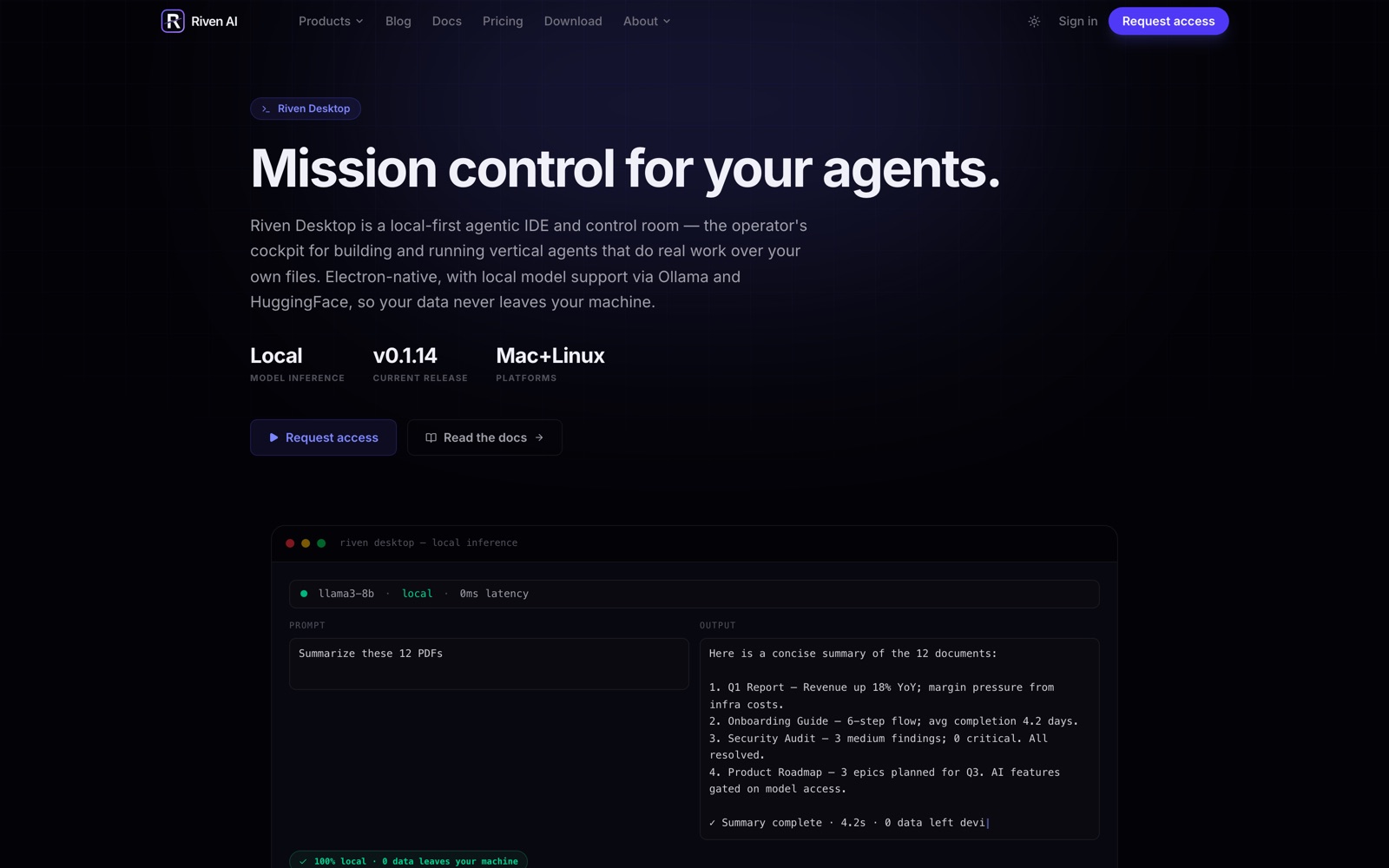Click the arrow in Read the docs
Viewport: 1389px width, 868px height.
[x=539, y=437]
